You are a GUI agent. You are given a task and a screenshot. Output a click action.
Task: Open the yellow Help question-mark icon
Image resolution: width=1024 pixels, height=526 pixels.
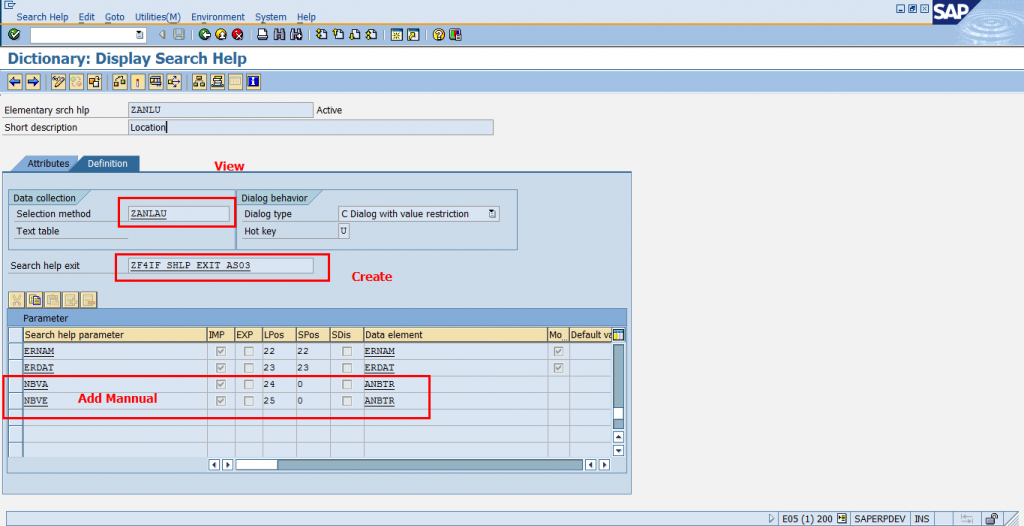pos(439,35)
